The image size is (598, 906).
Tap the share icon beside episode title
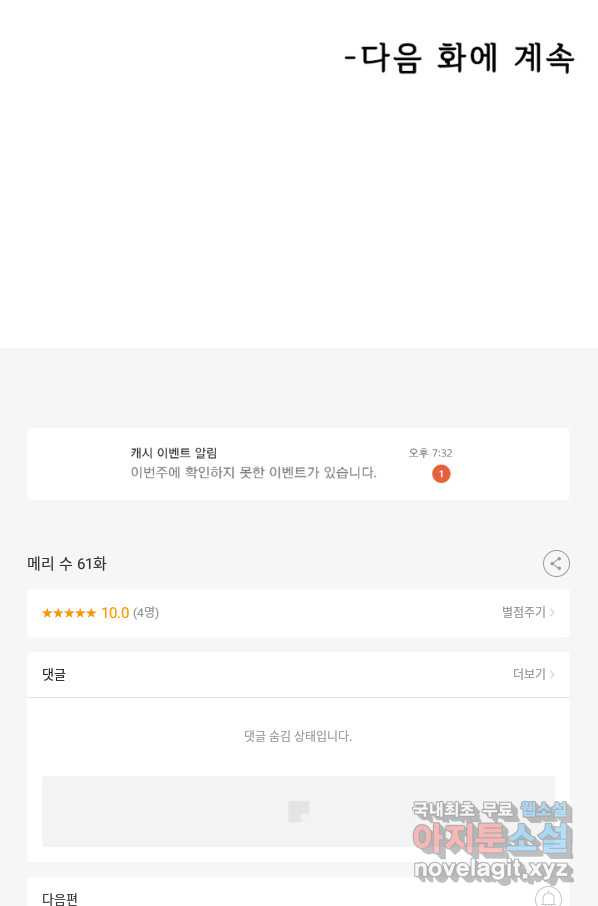(556, 563)
